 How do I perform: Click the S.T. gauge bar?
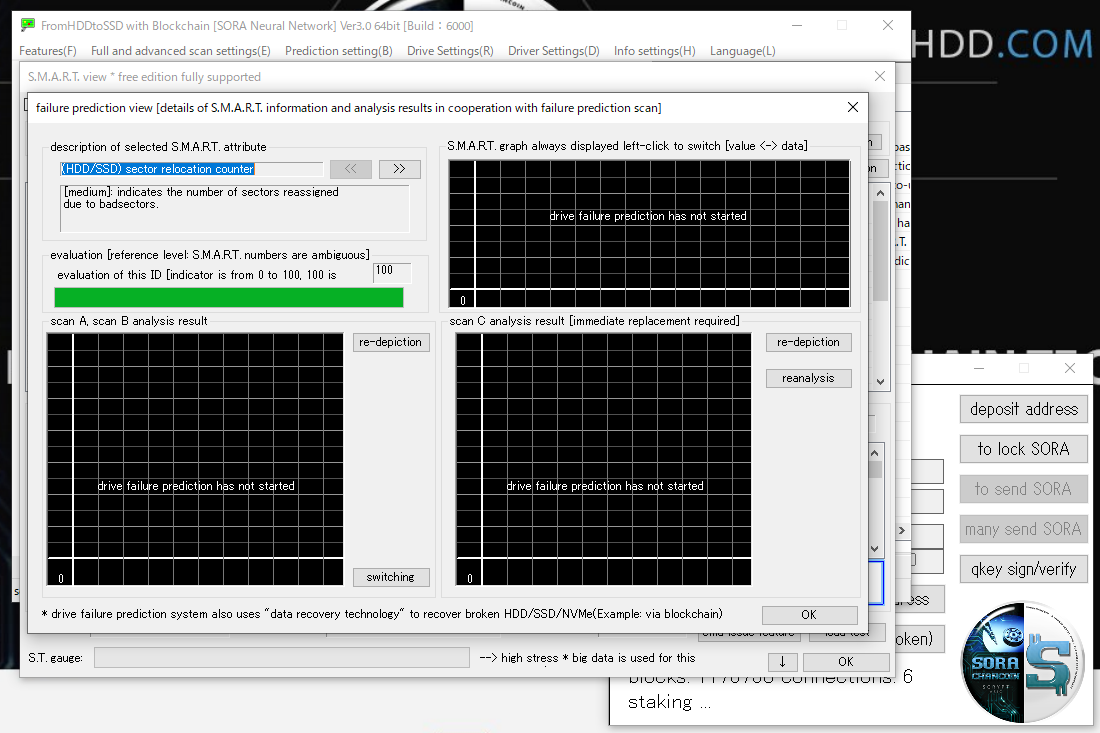282,658
